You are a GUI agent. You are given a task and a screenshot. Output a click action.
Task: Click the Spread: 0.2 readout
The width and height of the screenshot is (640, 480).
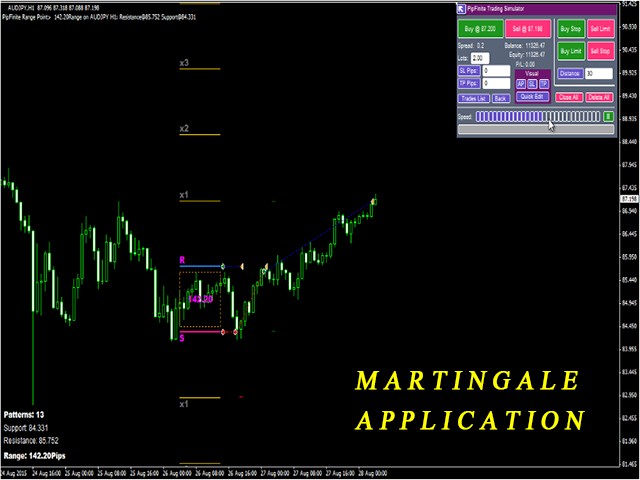click(x=471, y=46)
